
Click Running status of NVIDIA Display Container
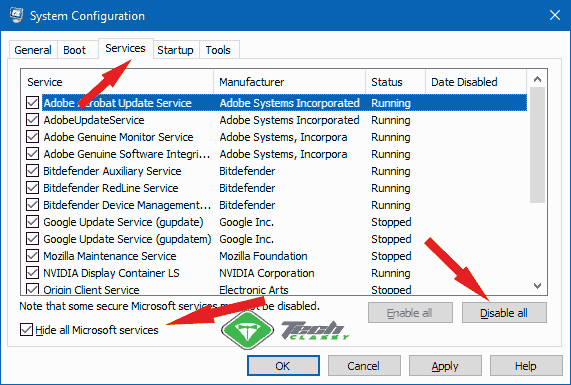(x=391, y=273)
